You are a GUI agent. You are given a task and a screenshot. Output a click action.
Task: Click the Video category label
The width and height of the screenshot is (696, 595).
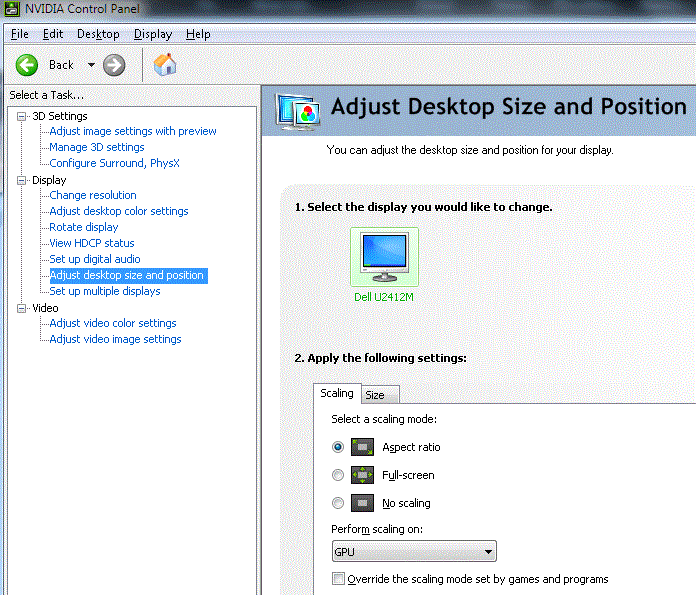pos(45,308)
